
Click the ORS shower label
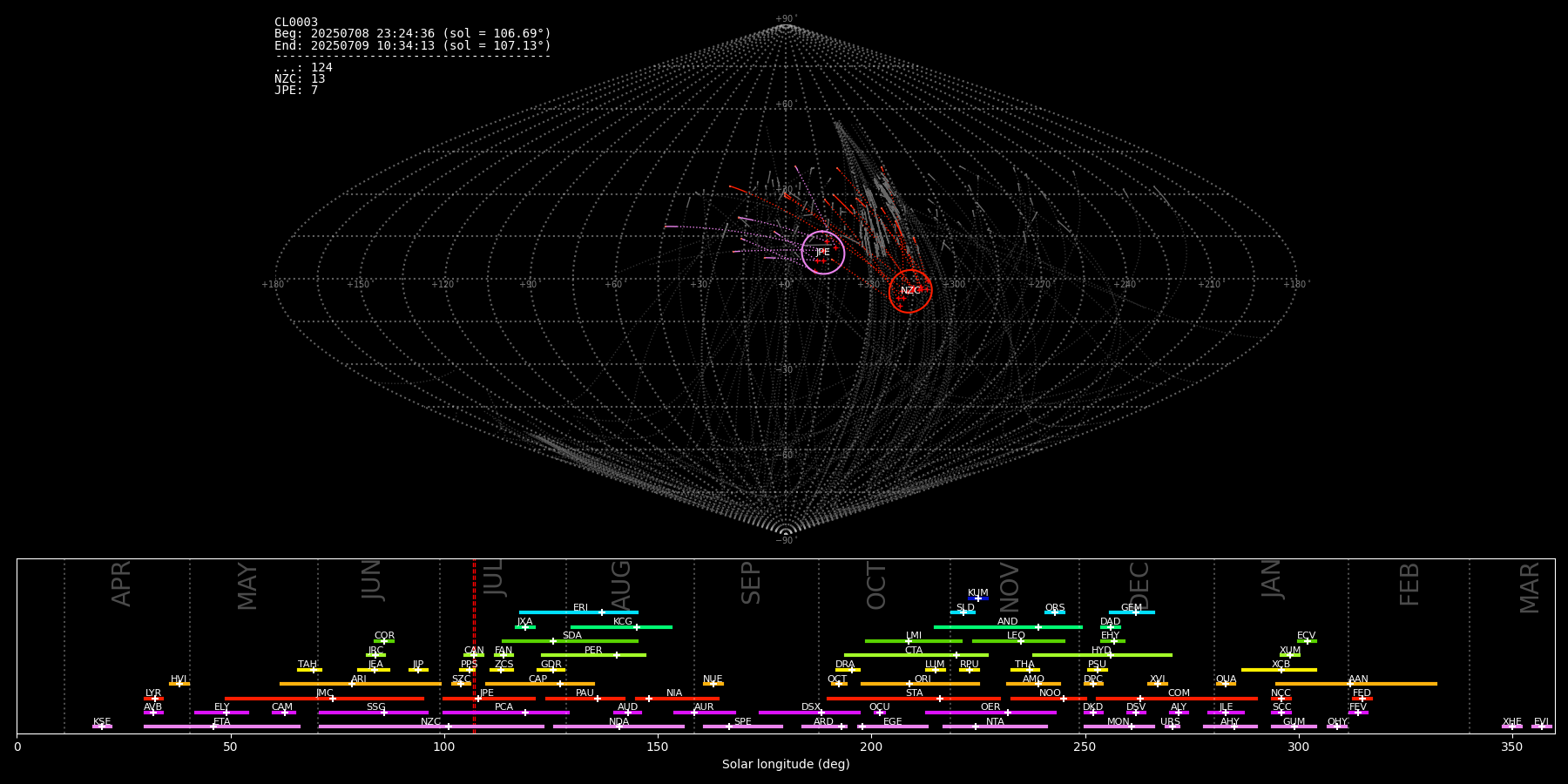click(x=1055, y=608)
